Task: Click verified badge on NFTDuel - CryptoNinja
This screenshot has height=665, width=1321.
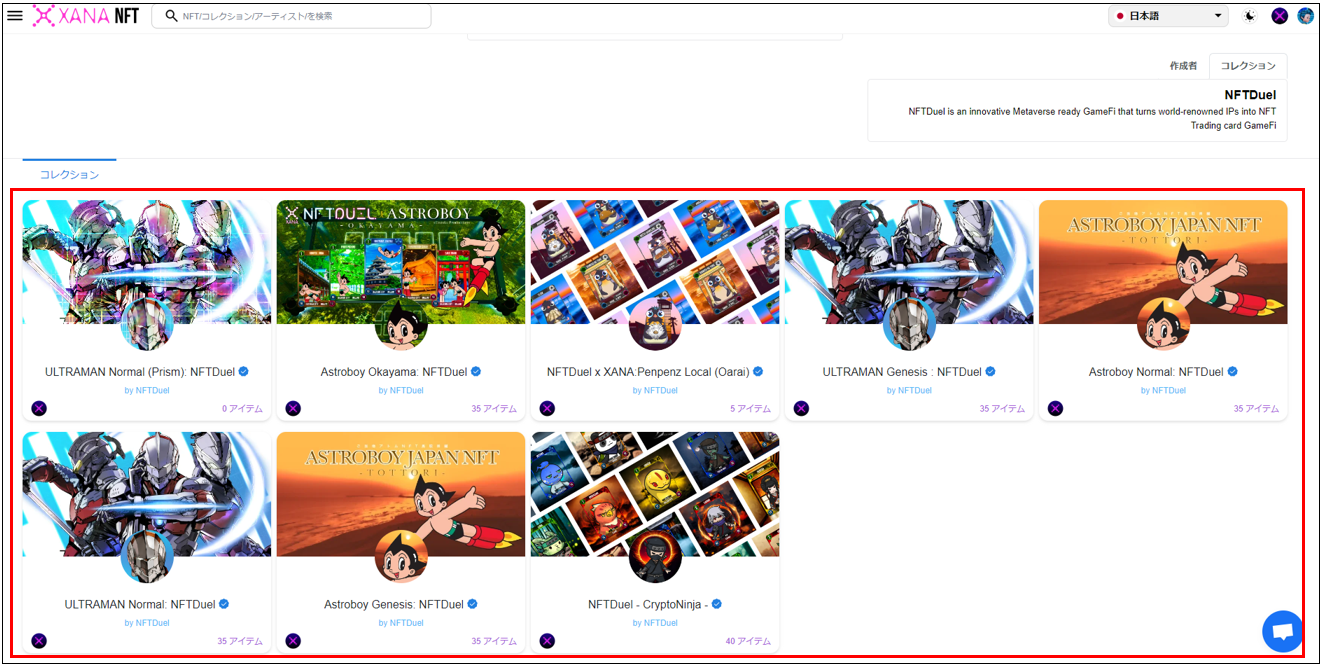Action: pos(717,604)
